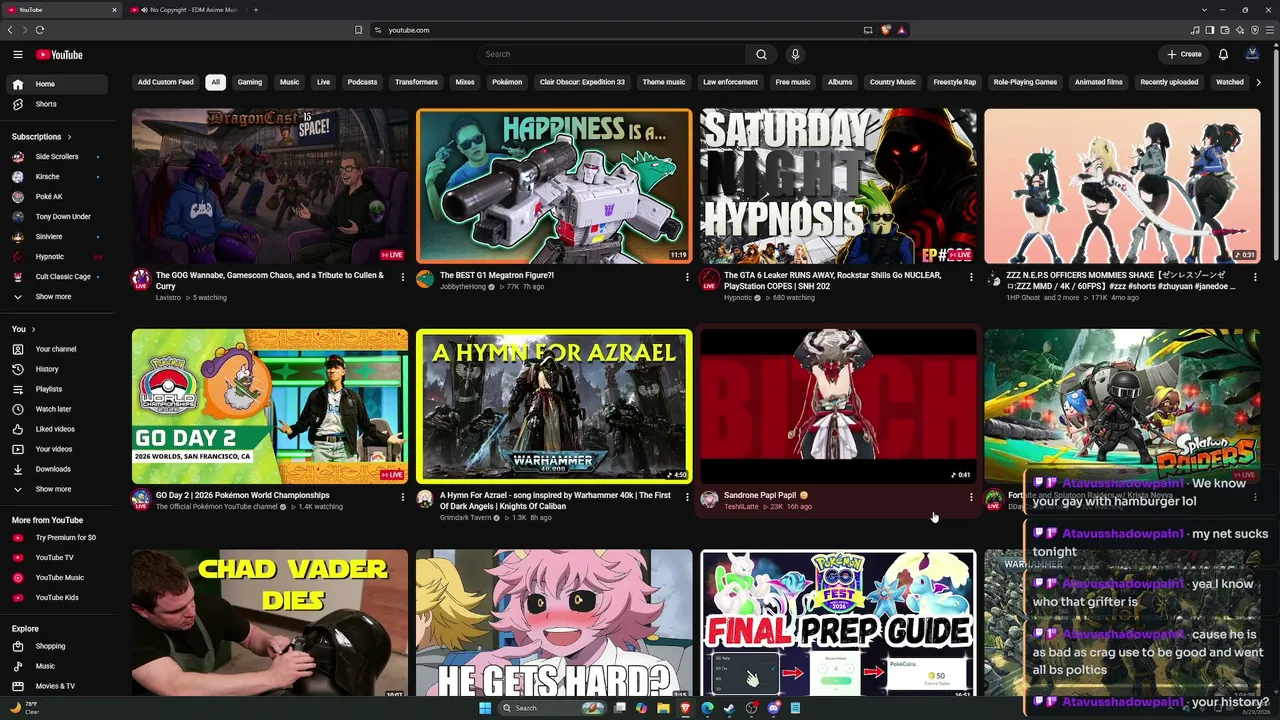Select the Pokémon filter chip
The width and height of the screenshot is (1280, 720).
pos(507,82)
